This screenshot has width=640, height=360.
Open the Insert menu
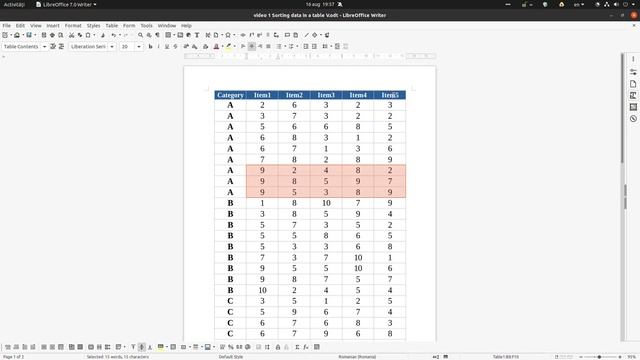[x=53, y=25]
